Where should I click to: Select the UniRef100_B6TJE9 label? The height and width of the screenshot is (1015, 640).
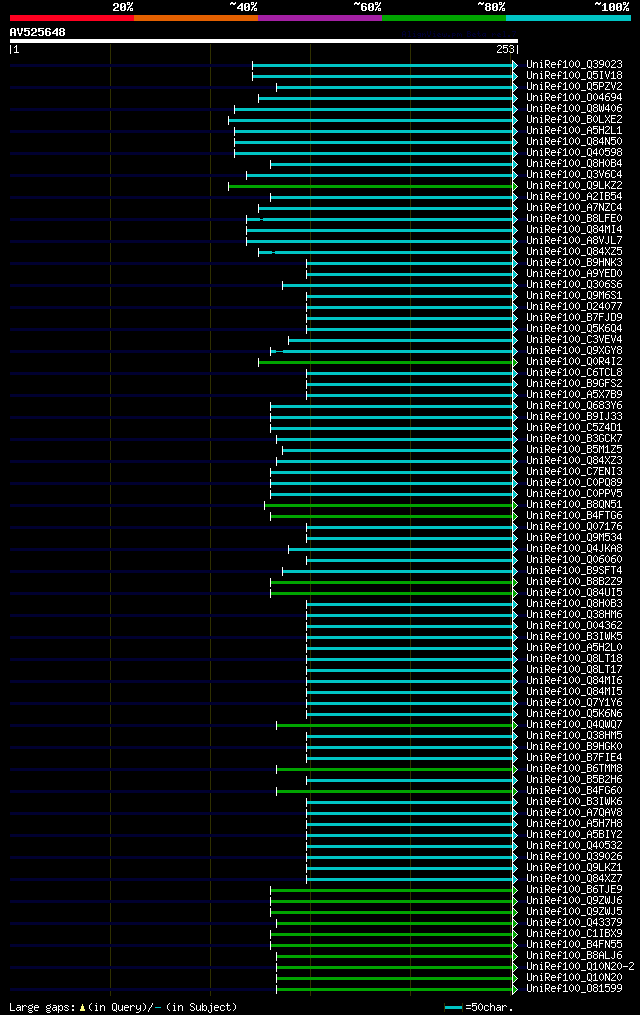574,890
